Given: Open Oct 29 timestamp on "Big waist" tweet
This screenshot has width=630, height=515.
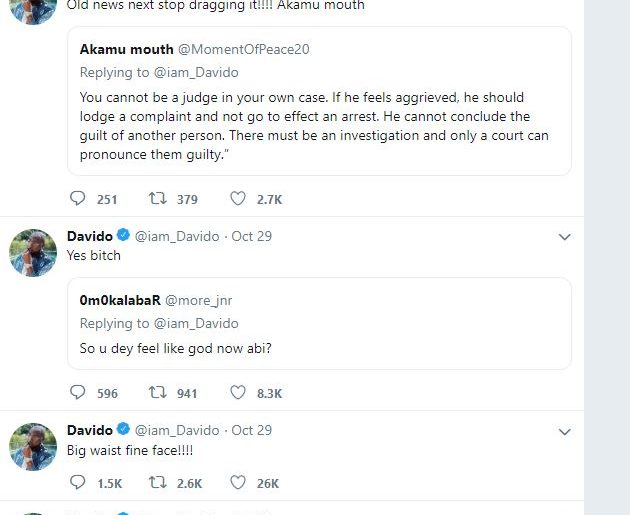Looking at the screenshot, I should click(251, 430).
